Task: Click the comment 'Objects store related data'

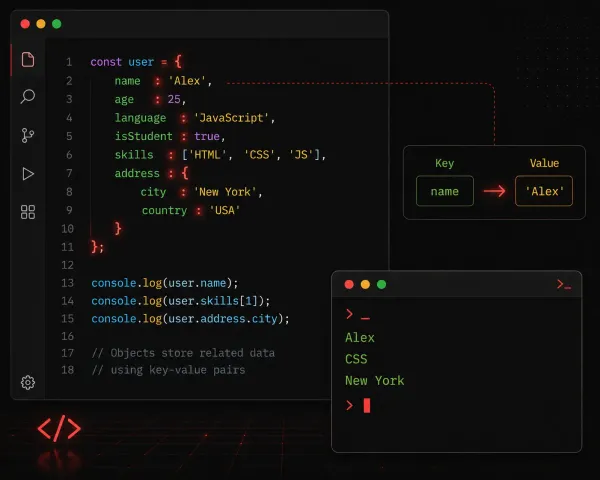Action: [x=192, y=353]
